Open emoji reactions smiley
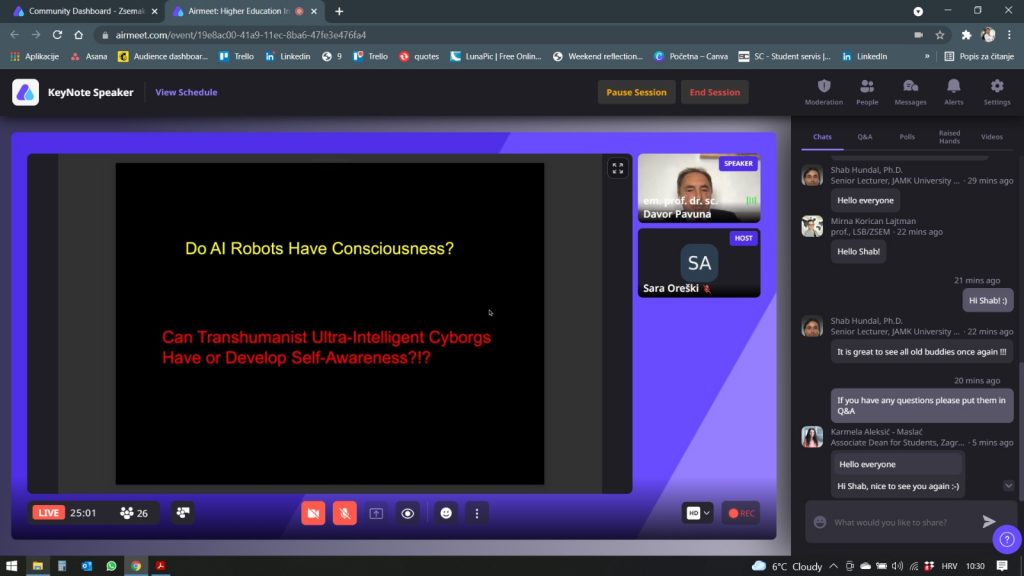 446,513
